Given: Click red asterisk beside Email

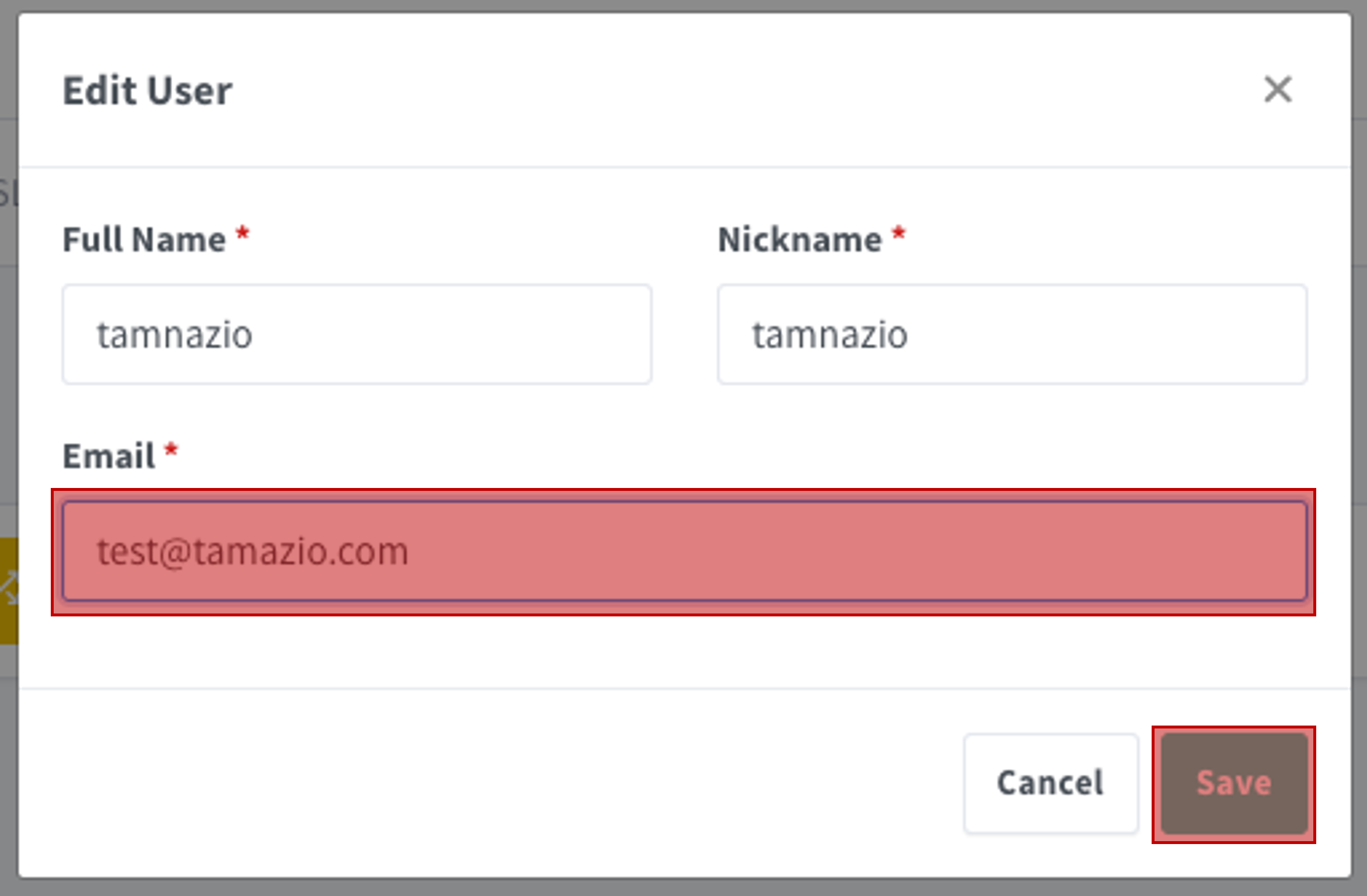Looking at the screenshot, I should [171, 451].
